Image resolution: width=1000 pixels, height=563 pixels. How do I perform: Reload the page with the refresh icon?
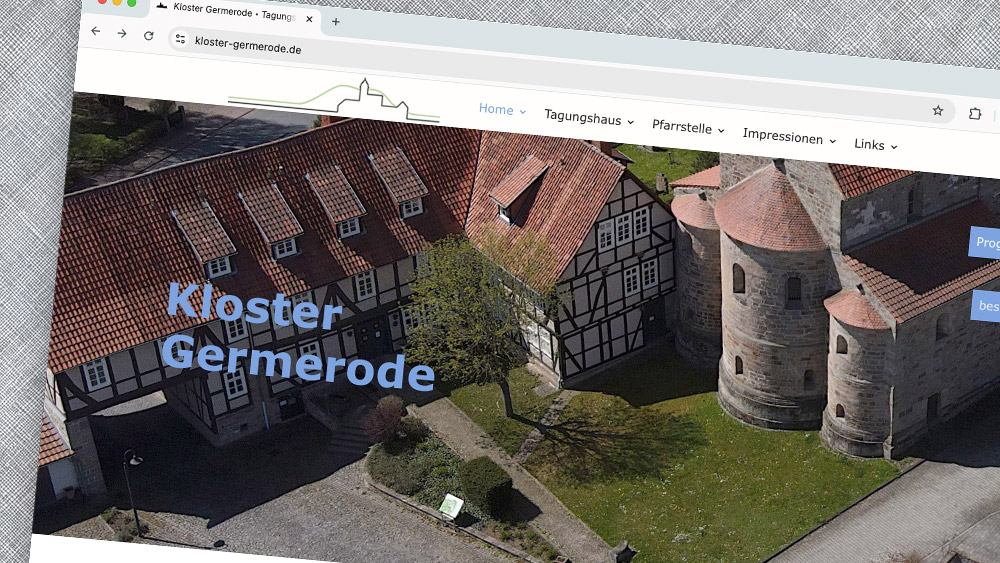coord(149,36)
